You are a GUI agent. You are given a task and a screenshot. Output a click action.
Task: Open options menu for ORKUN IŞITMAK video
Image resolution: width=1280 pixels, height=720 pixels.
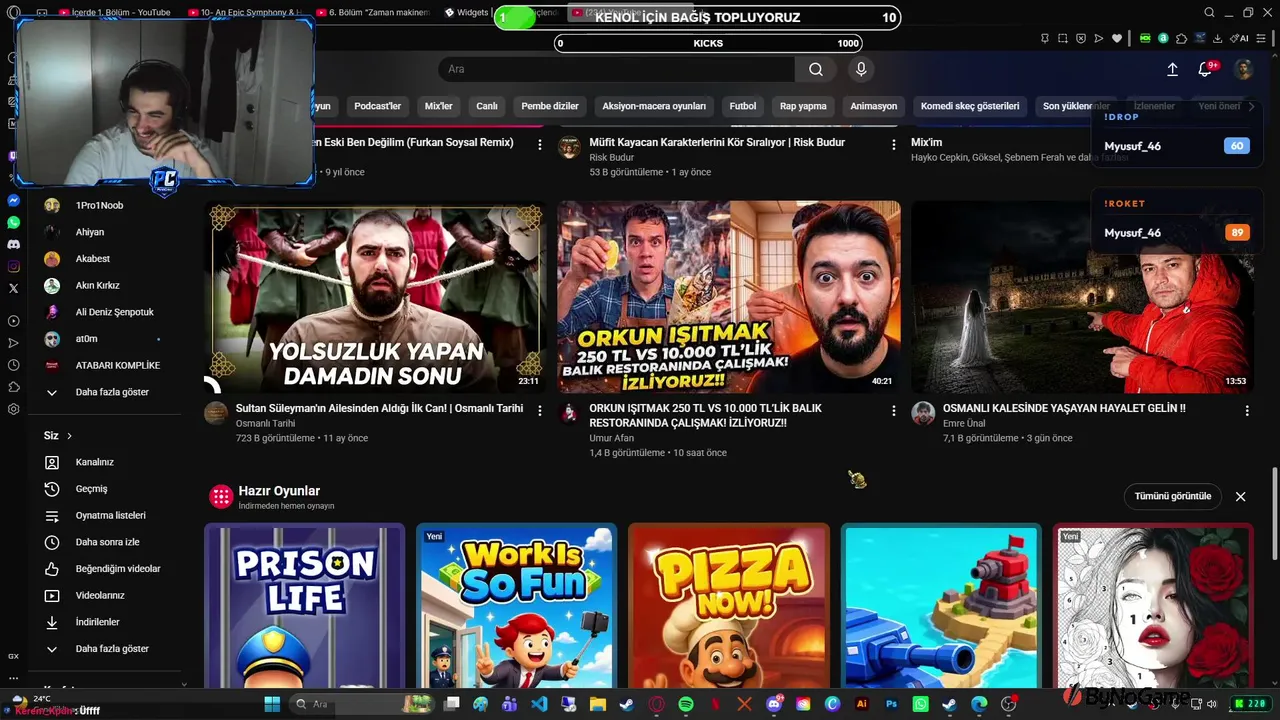click(x=894, y=411)
